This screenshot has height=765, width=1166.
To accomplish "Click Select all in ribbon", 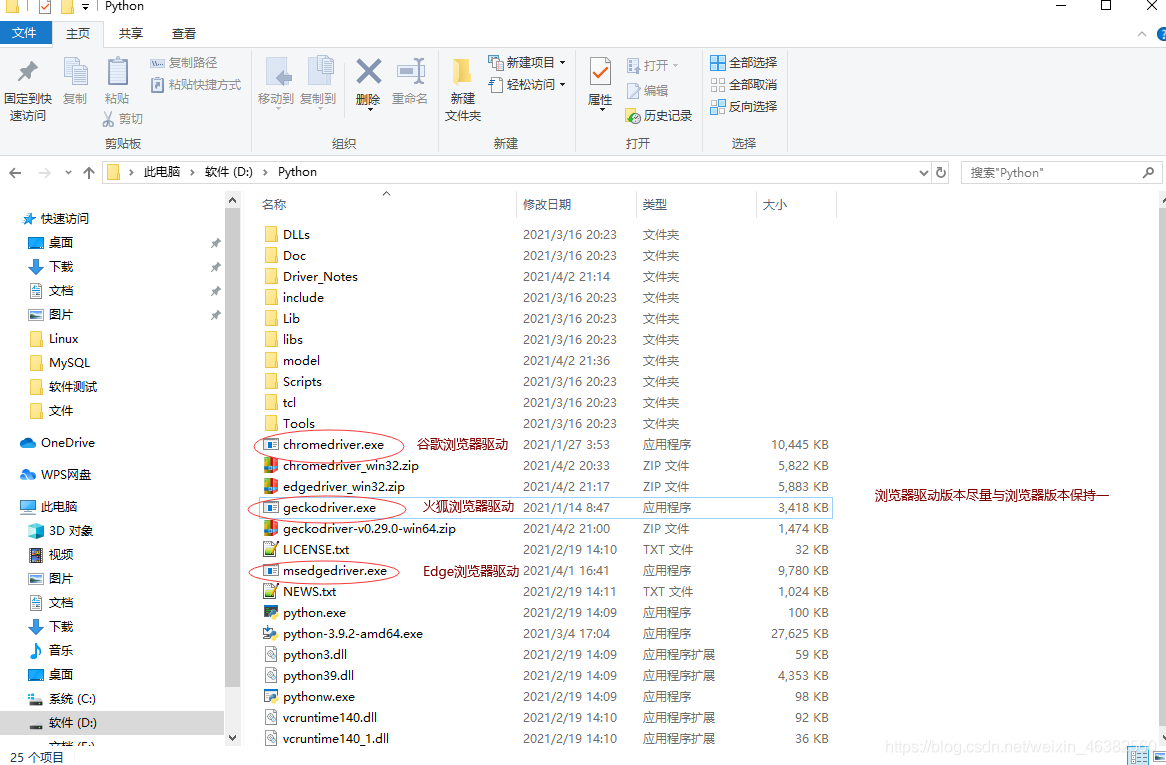I will pyautogui.click(x=744, y=62).
